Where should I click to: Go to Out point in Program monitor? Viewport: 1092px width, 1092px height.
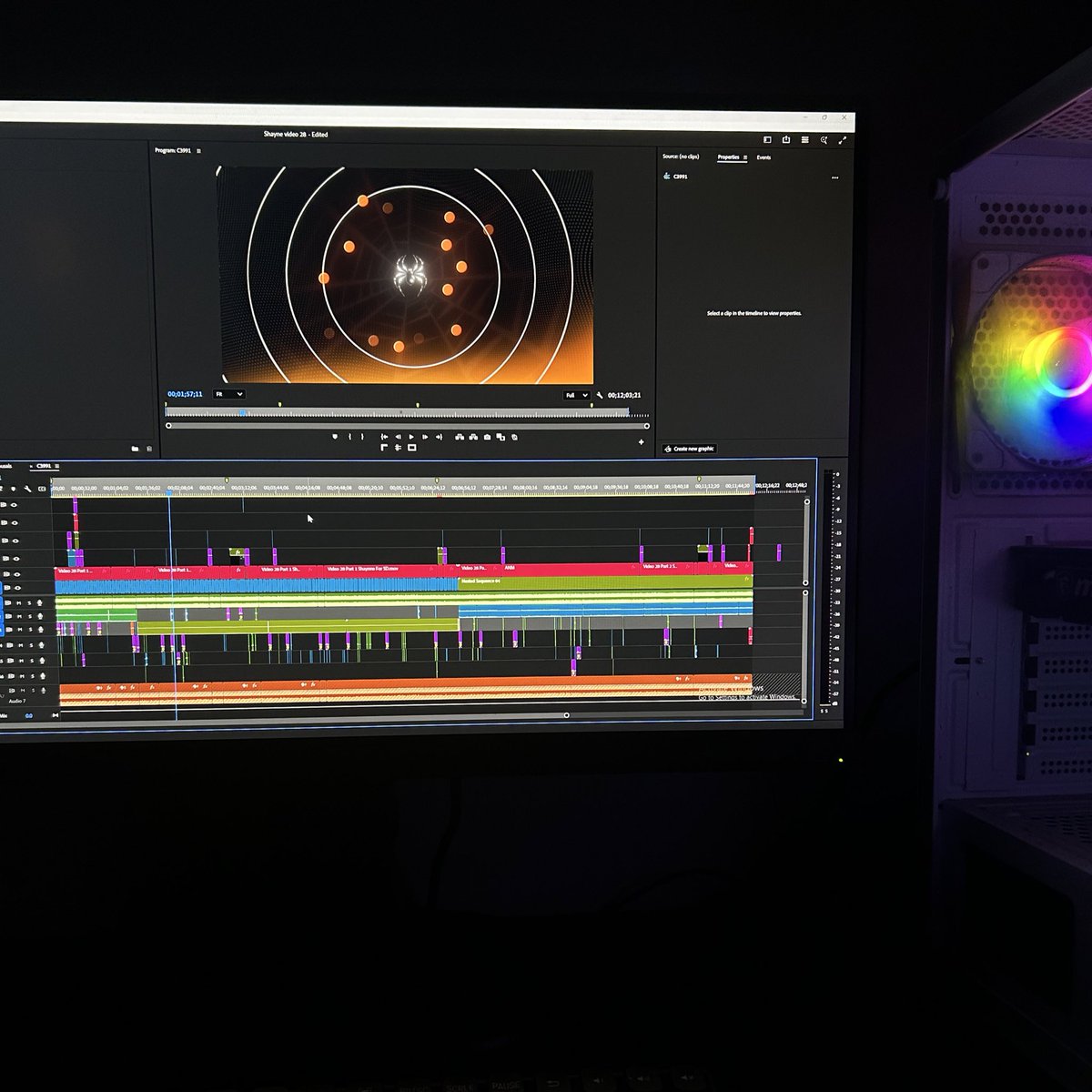(x=440, y=438)
